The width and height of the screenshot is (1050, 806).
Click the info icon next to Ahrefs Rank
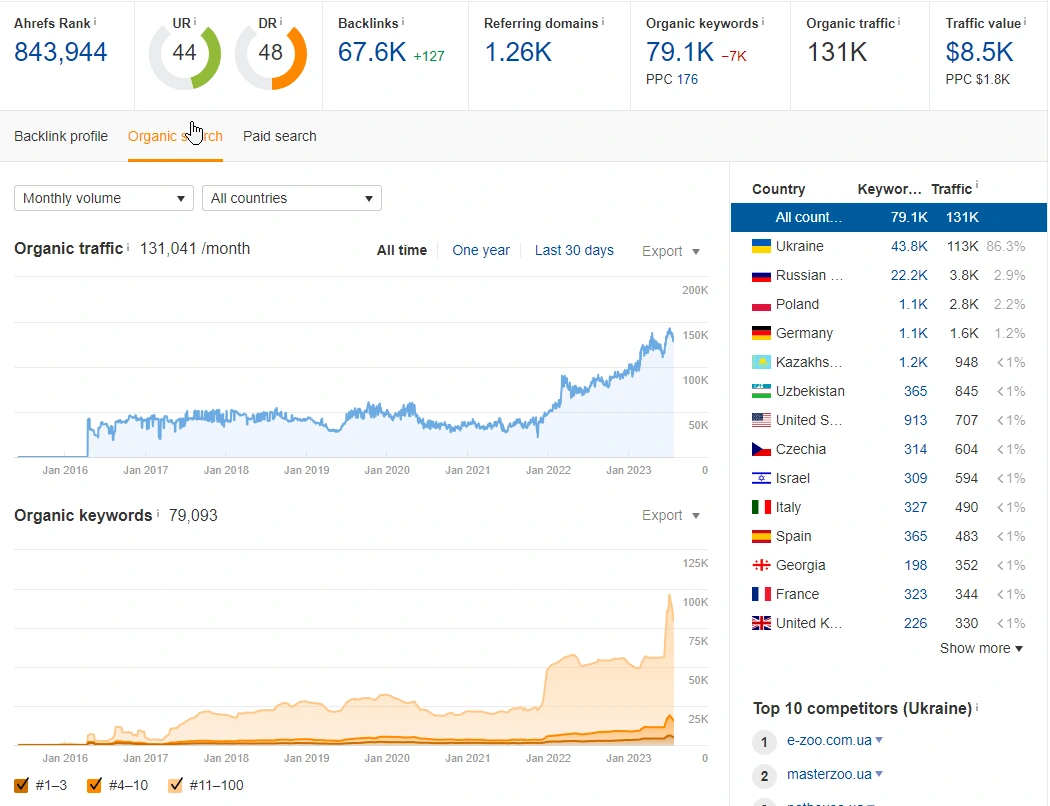tap(96, 20)
